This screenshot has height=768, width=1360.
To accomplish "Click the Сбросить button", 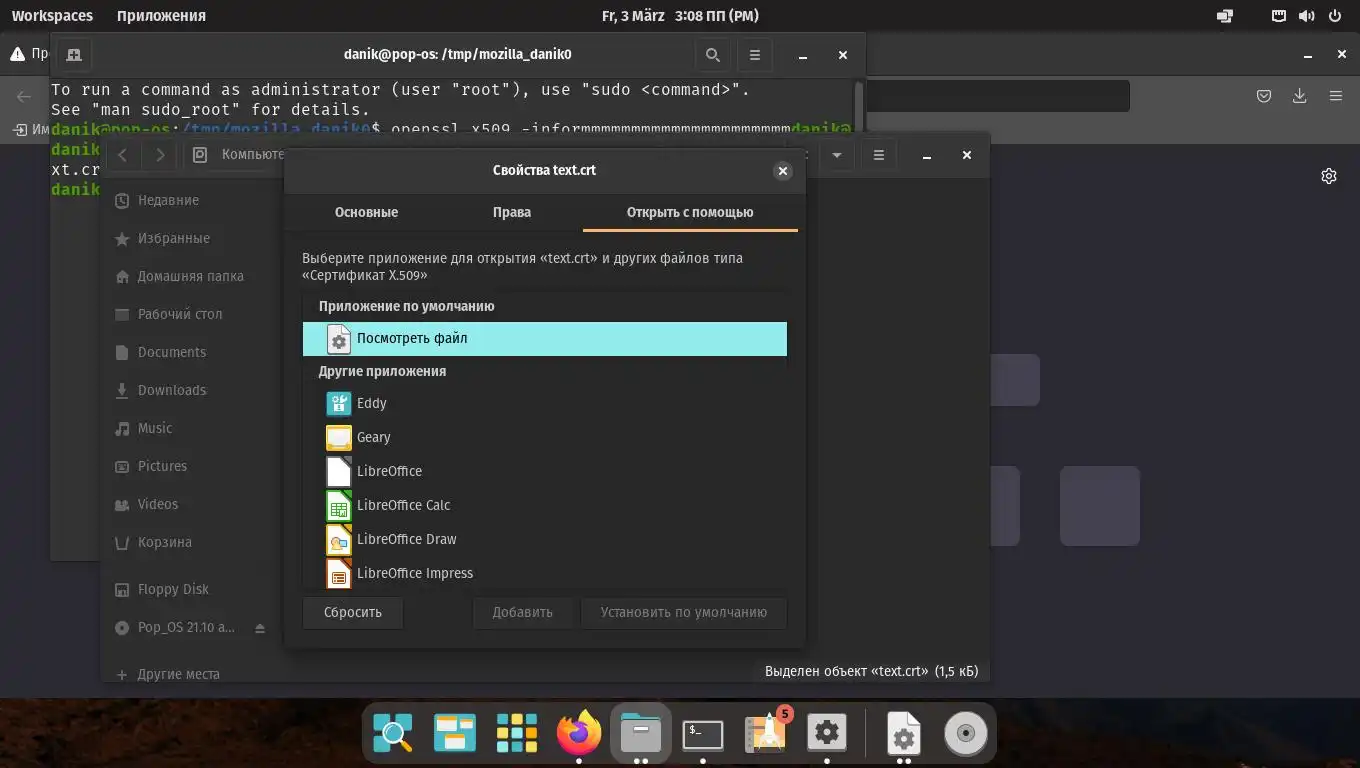I will tap(353, 612).
